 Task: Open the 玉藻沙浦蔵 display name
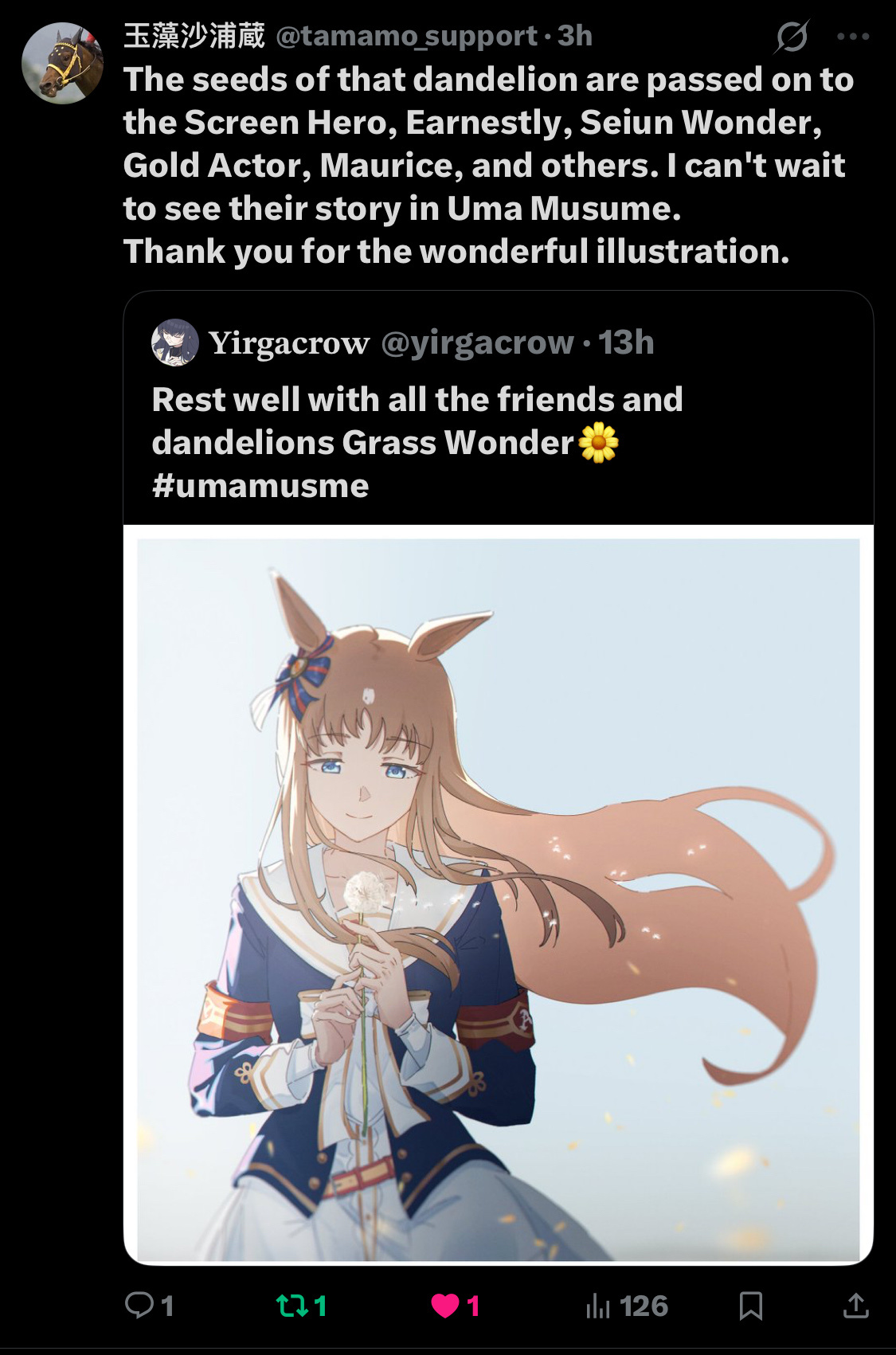click(x=194, y=36)
